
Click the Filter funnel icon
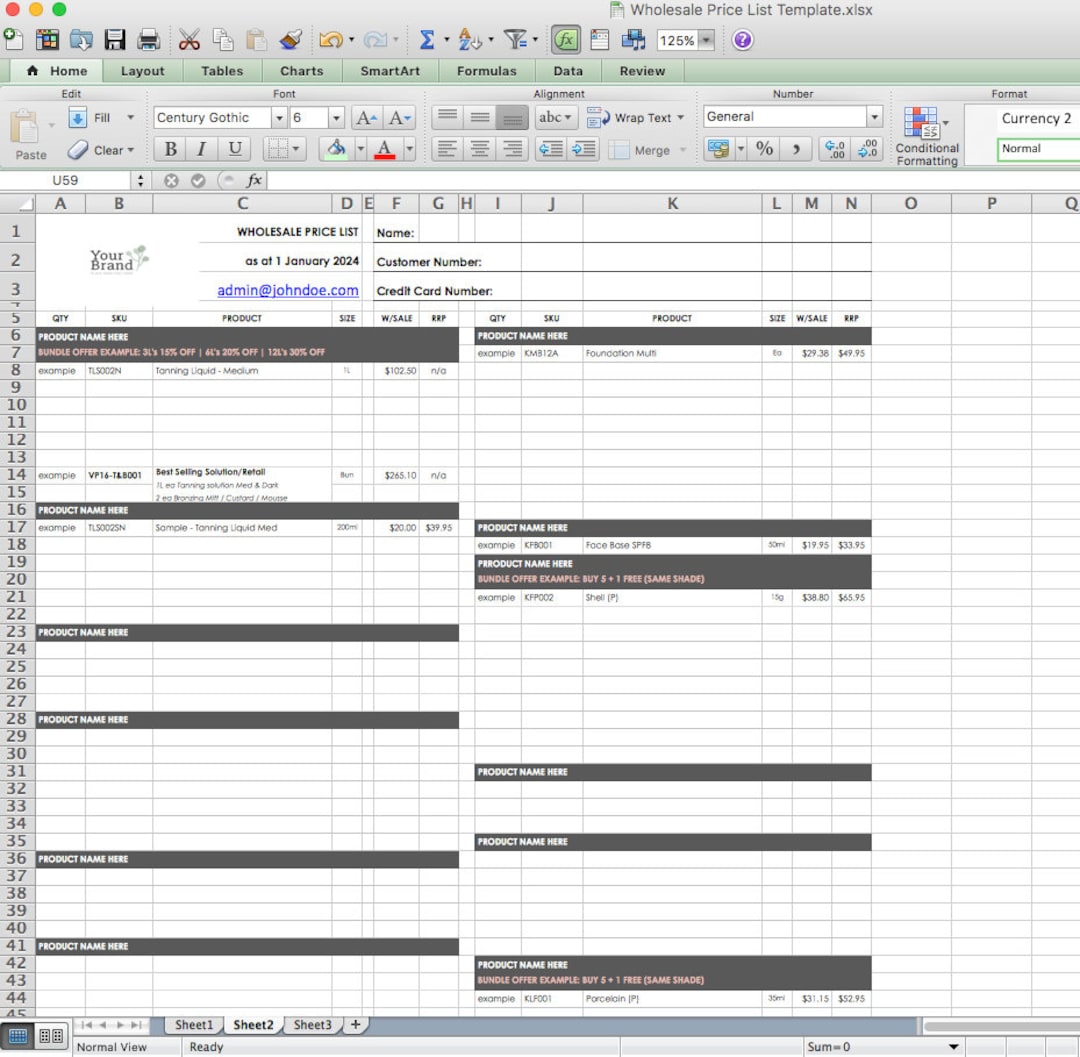pyautogui.click(x=515, y=39)
